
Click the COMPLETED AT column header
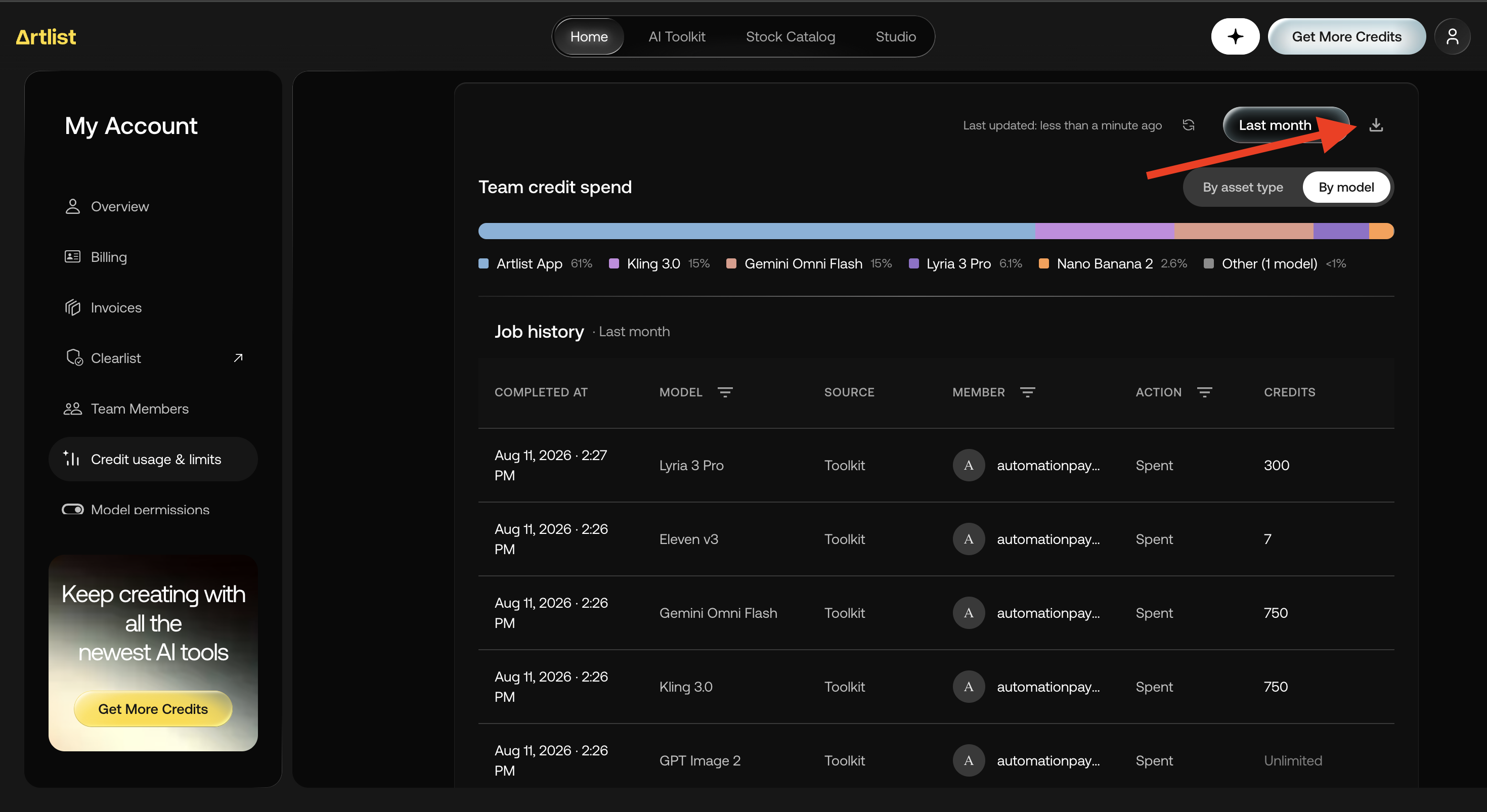tap(541, 392)
